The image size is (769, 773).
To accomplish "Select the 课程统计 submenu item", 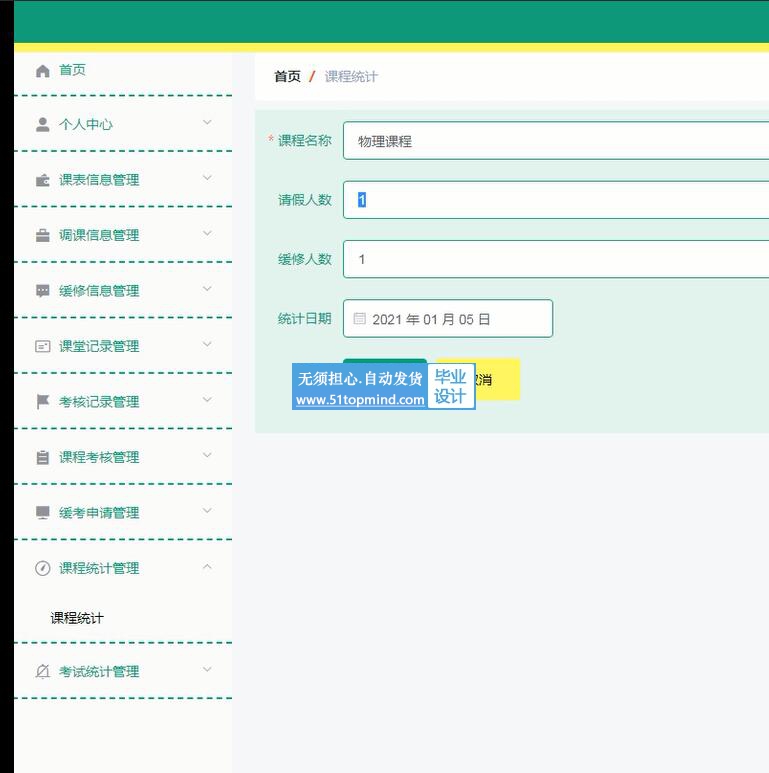I will [77, 618].
